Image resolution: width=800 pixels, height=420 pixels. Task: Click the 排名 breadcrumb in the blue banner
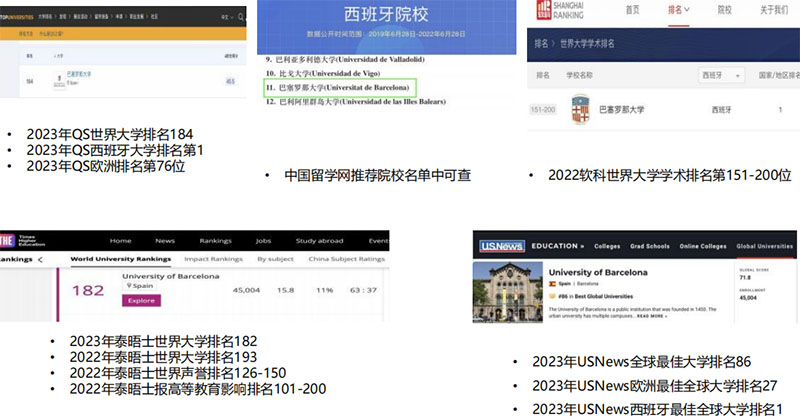541,44
